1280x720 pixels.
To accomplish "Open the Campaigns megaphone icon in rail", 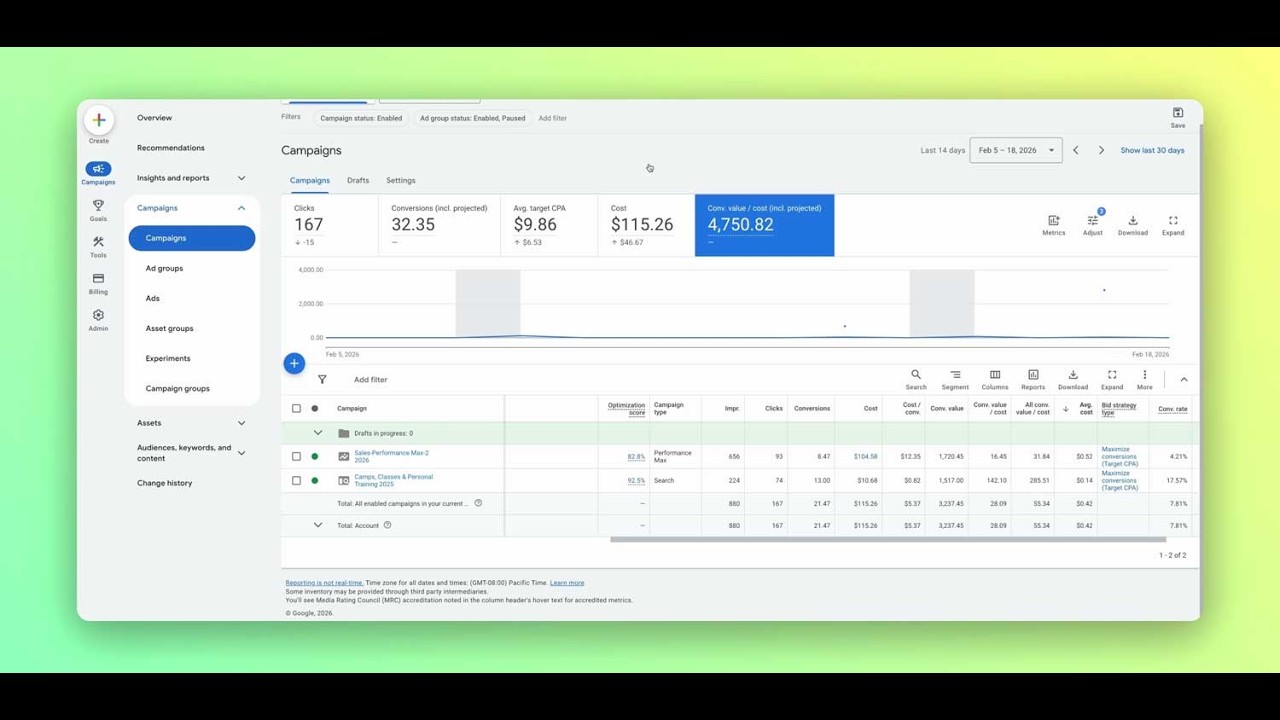I will pos(98,169).
